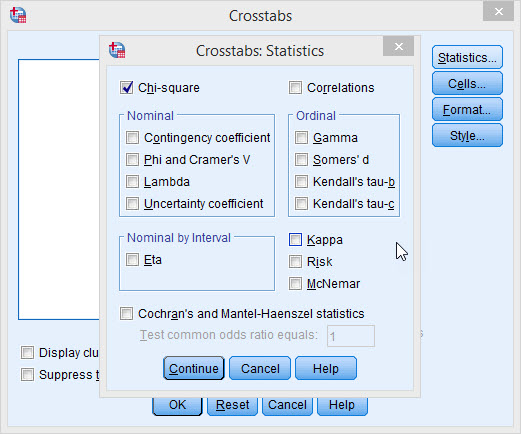Click the Crosstabs: Statistics dialog title icon
This screenshot has height=434, width=521.
point(117,50)
